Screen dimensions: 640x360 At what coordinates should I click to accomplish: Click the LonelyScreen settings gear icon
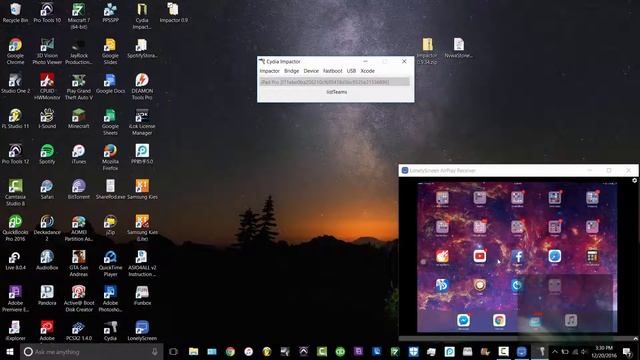pyautogui.click(x=634, y=180)
